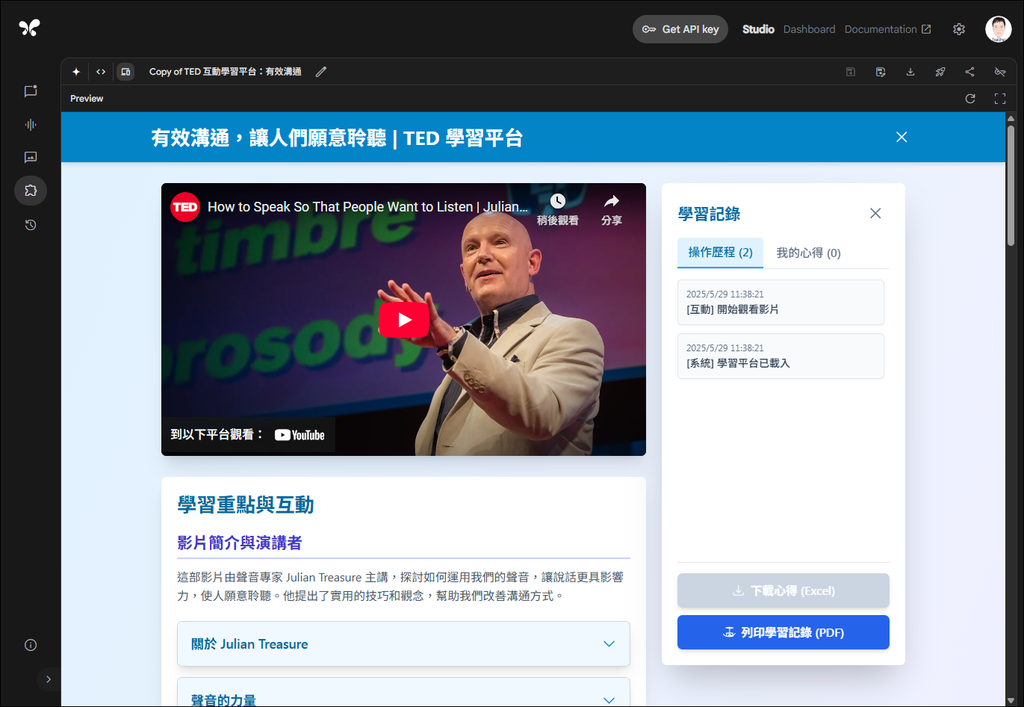Open the video title How to Speak link
The image size is (1024, 707).
pos(368,207)
